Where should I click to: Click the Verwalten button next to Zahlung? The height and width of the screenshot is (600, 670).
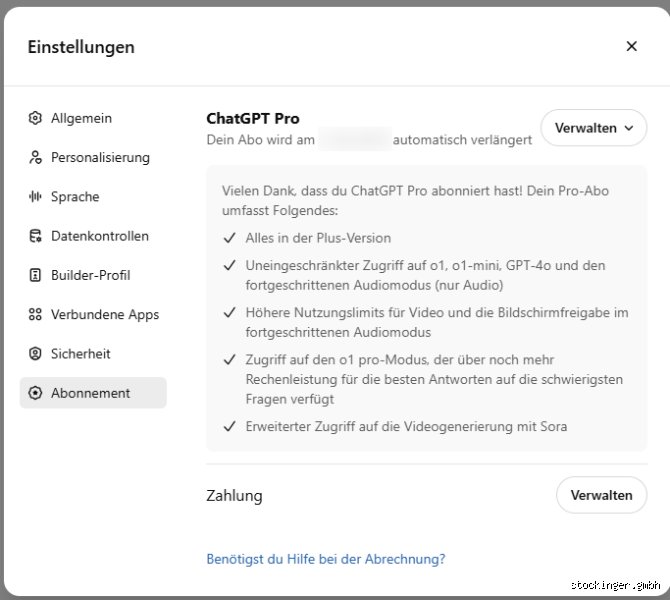(601, 495)
